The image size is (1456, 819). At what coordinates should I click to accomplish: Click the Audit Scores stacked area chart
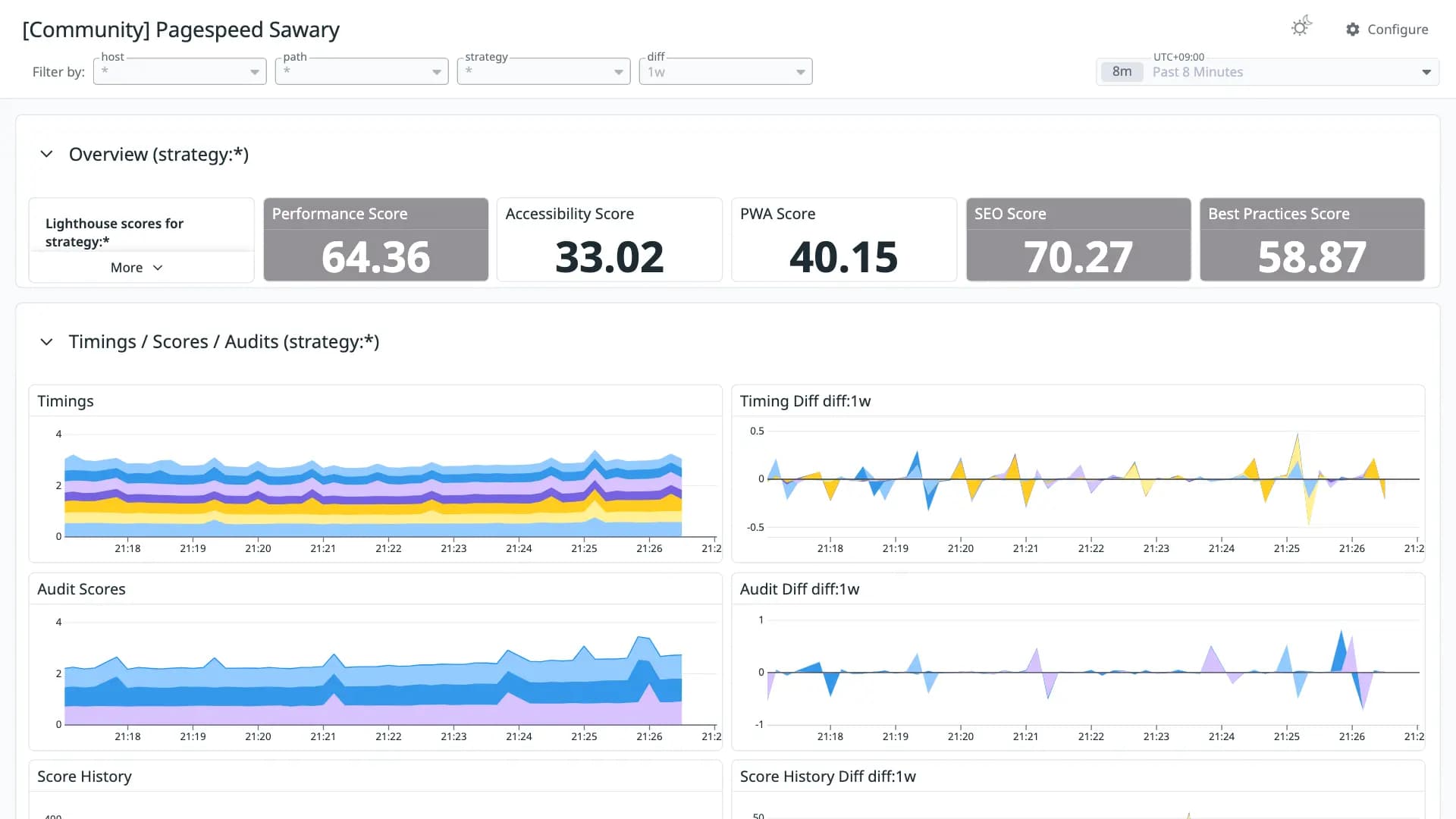[x=373, y=681]
